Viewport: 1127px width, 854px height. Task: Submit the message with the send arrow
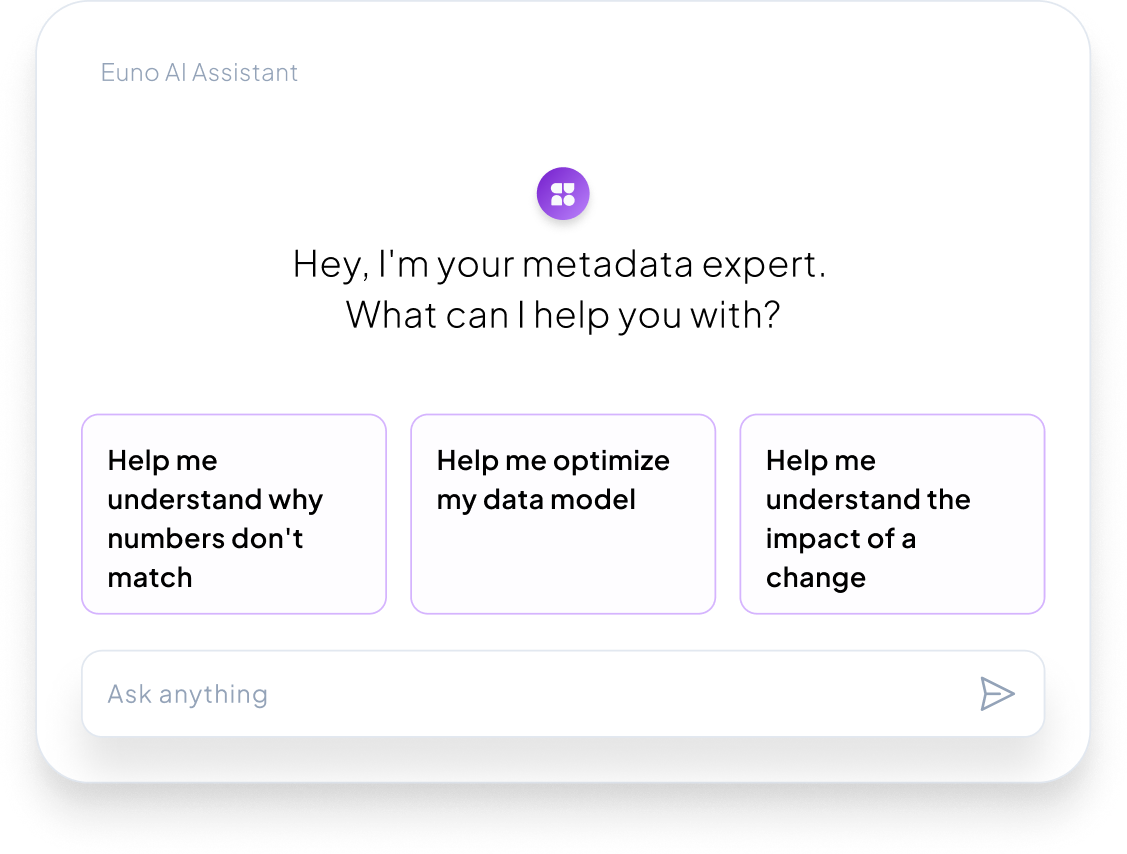(997, 694)
